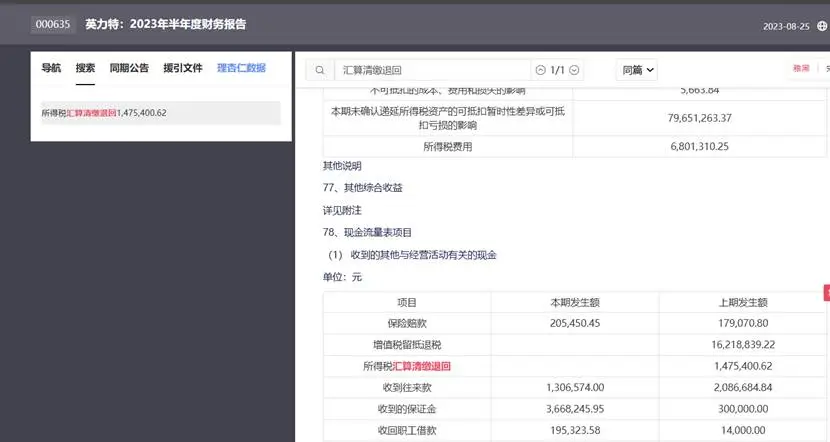Click the 单位:元 label
Screen dimensions: 830x442
[x=342, y=277]
